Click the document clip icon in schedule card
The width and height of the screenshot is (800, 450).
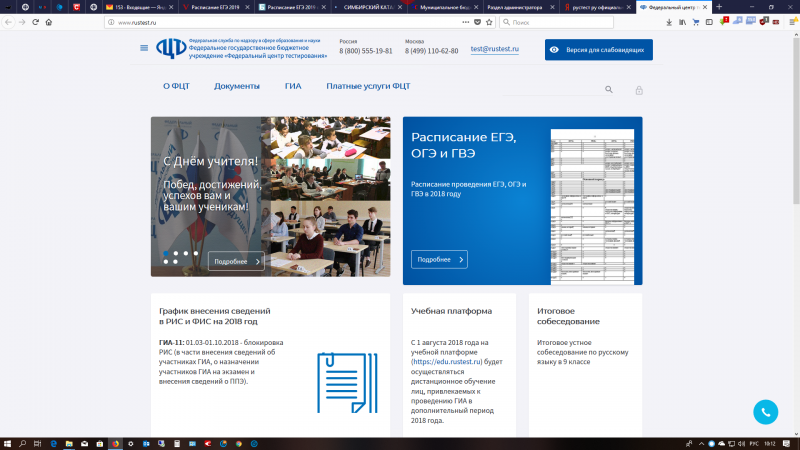click(340, 382)
